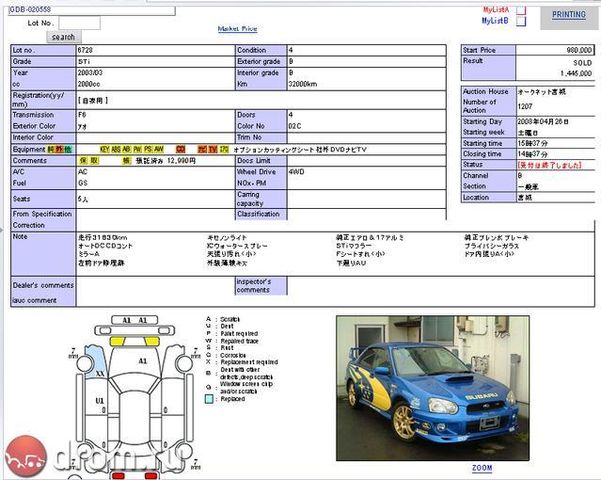The image size is (601, 480).
Task: Click the PS equipment badge
Action: (148, 149)
